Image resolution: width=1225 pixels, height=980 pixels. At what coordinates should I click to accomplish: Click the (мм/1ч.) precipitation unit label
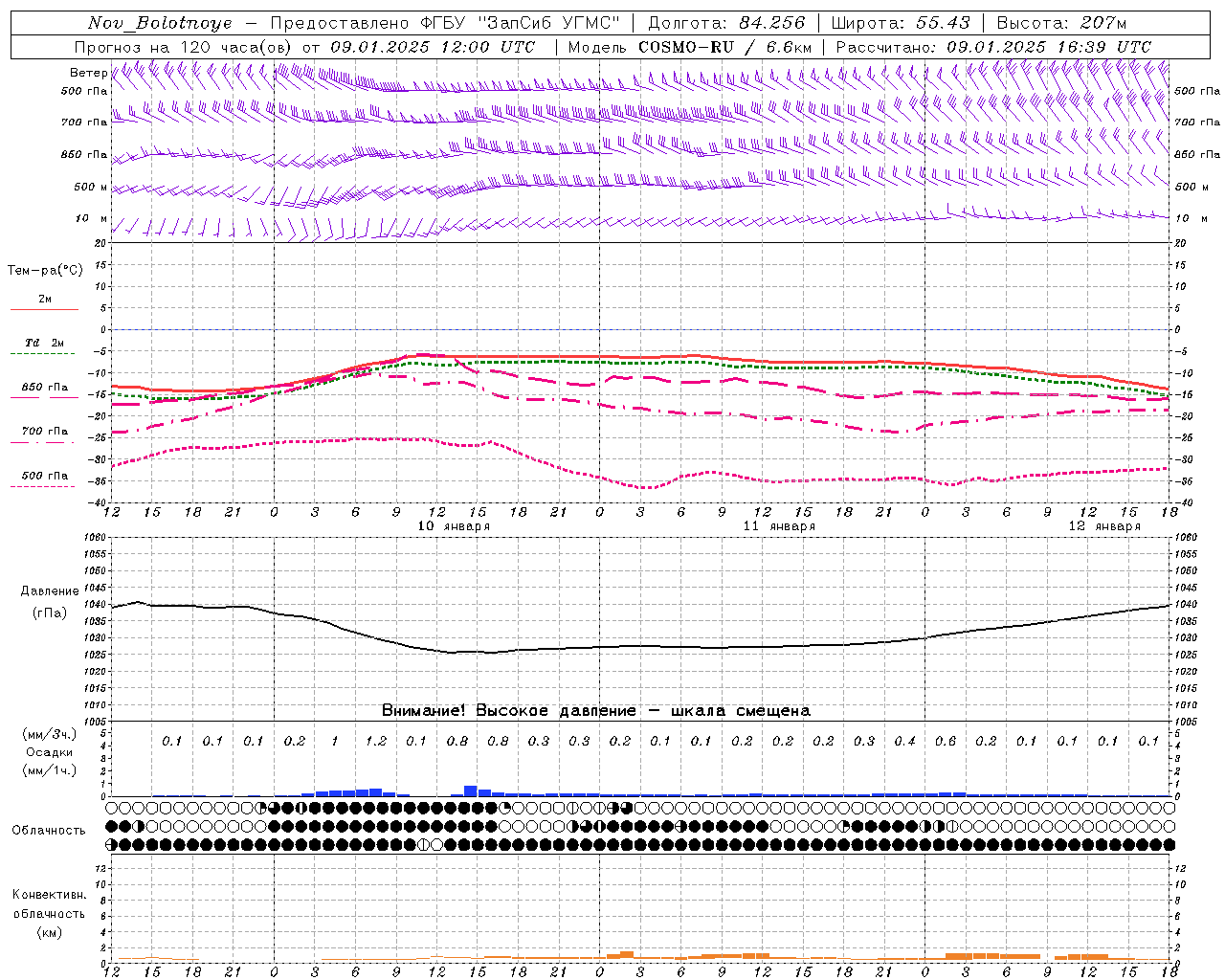pyautogui.click(x=49, y=769)
